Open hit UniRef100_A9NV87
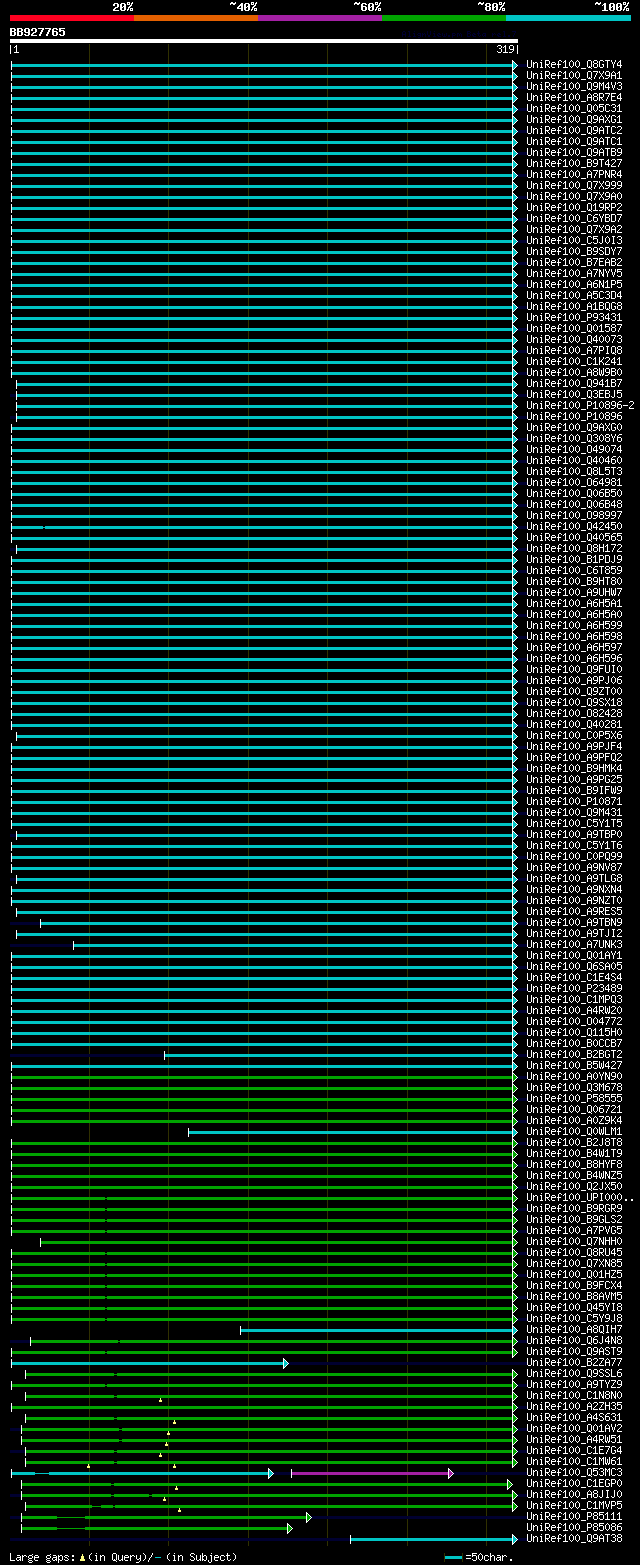Image resolution: width=640 pixels, height=1565 pixels. point(574,868)
